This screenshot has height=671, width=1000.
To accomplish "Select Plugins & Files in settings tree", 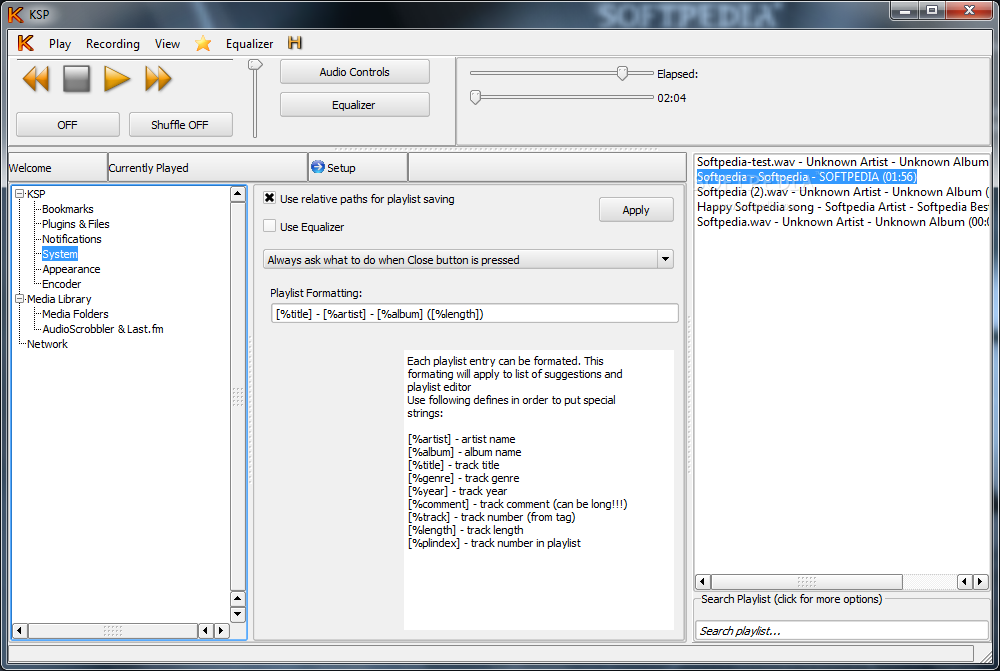I will (76, 224).
